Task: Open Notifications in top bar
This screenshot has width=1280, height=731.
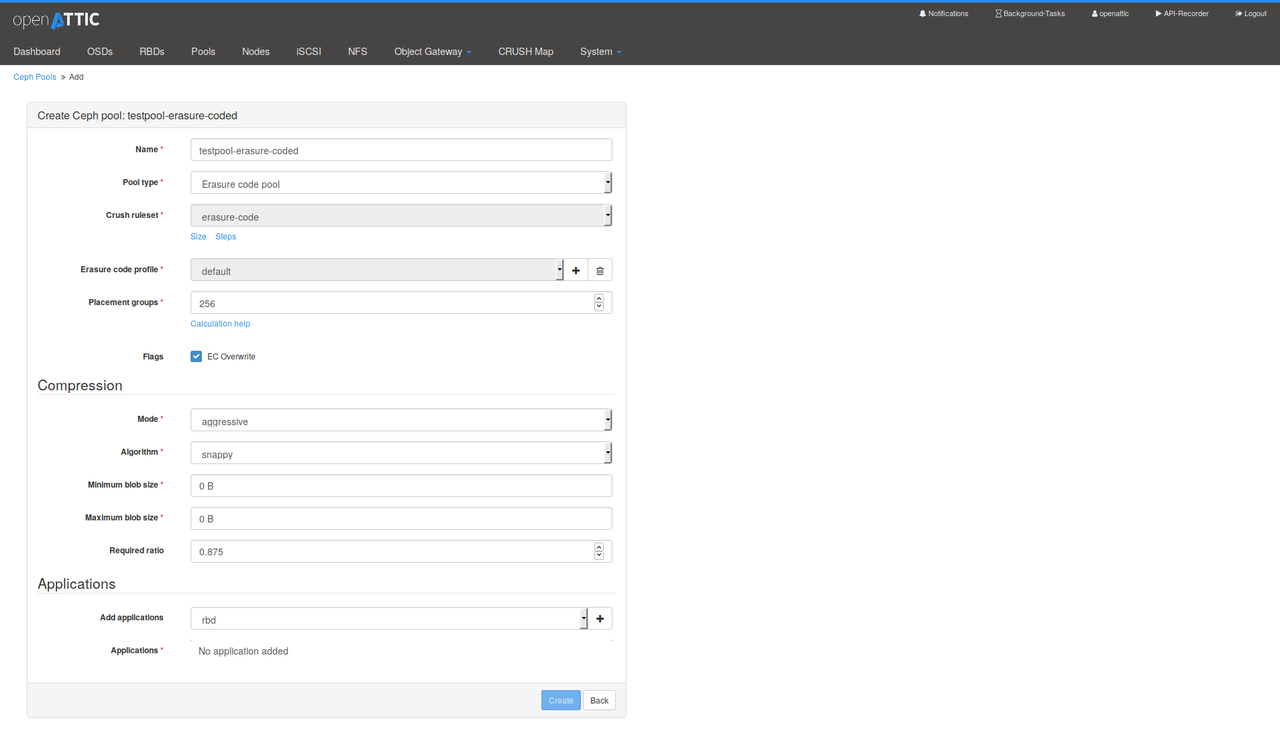Action: 943,14
